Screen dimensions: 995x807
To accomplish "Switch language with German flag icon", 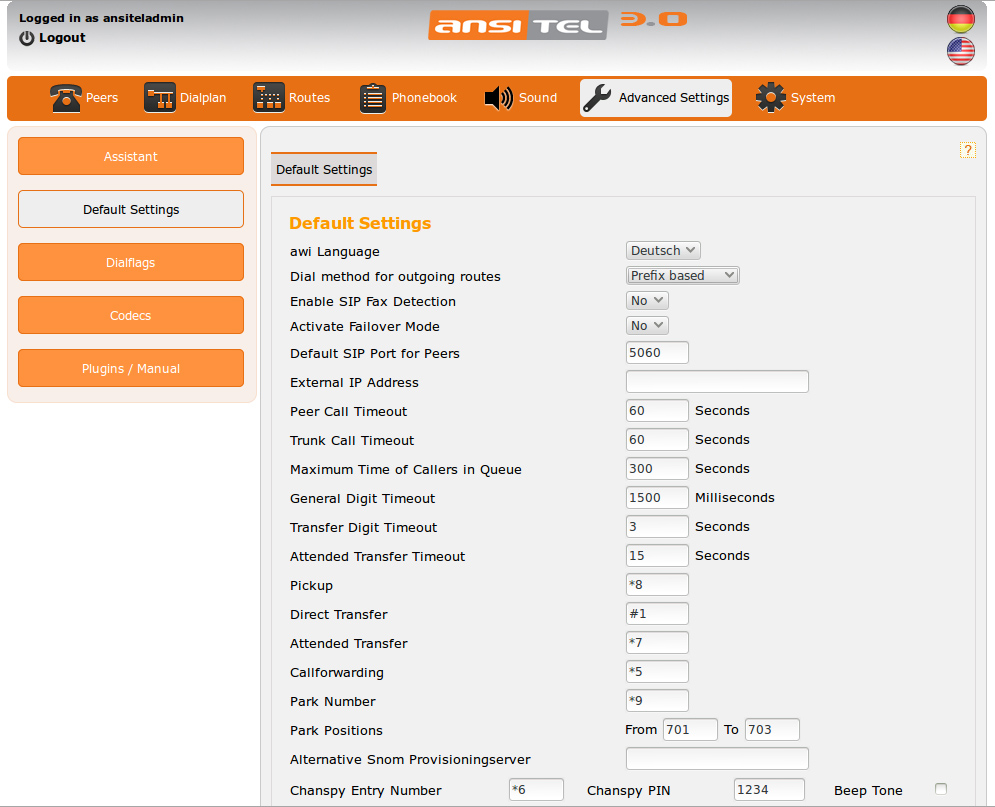I will click(960, 20).
